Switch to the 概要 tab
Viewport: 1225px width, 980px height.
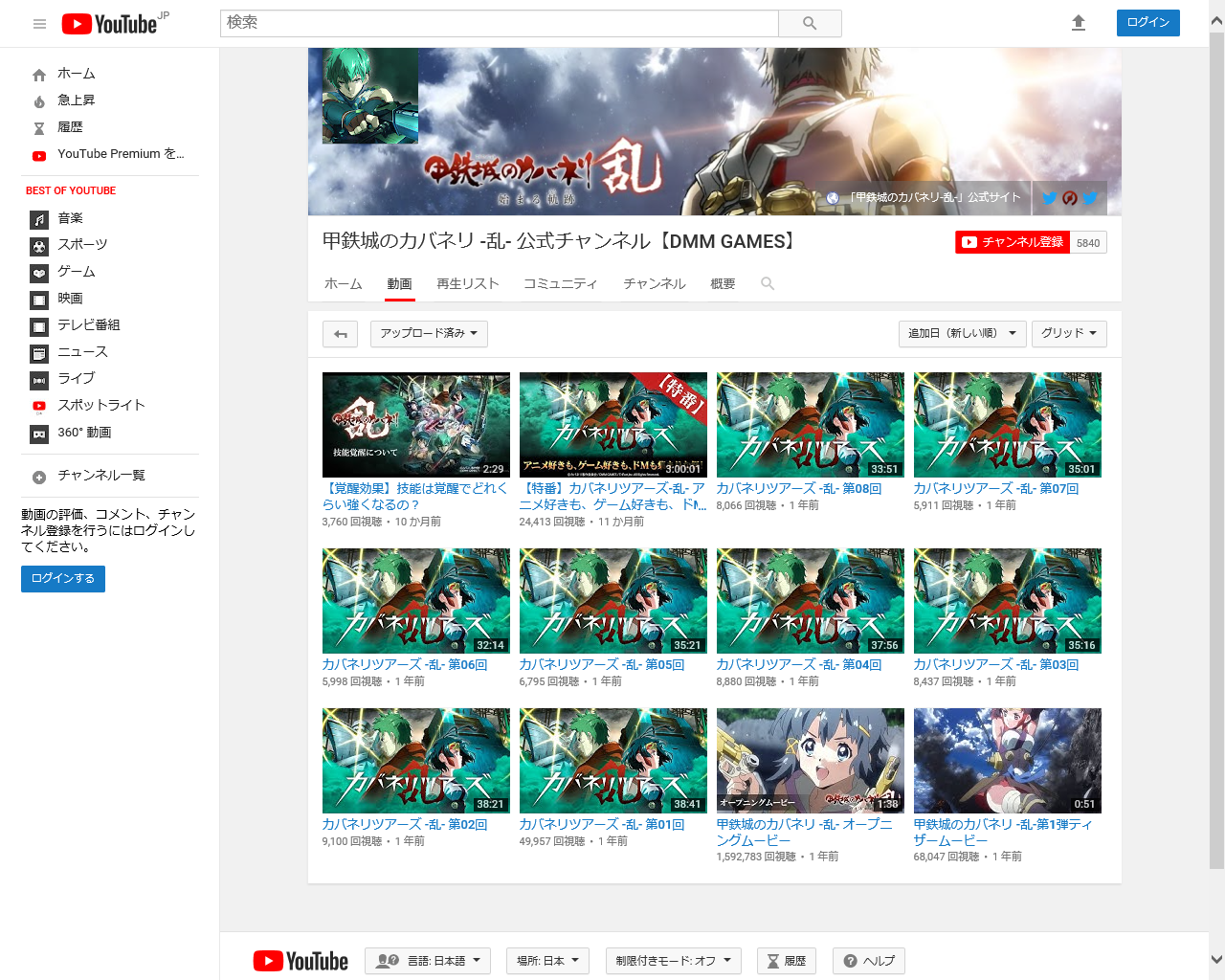(x=723, y=284)
